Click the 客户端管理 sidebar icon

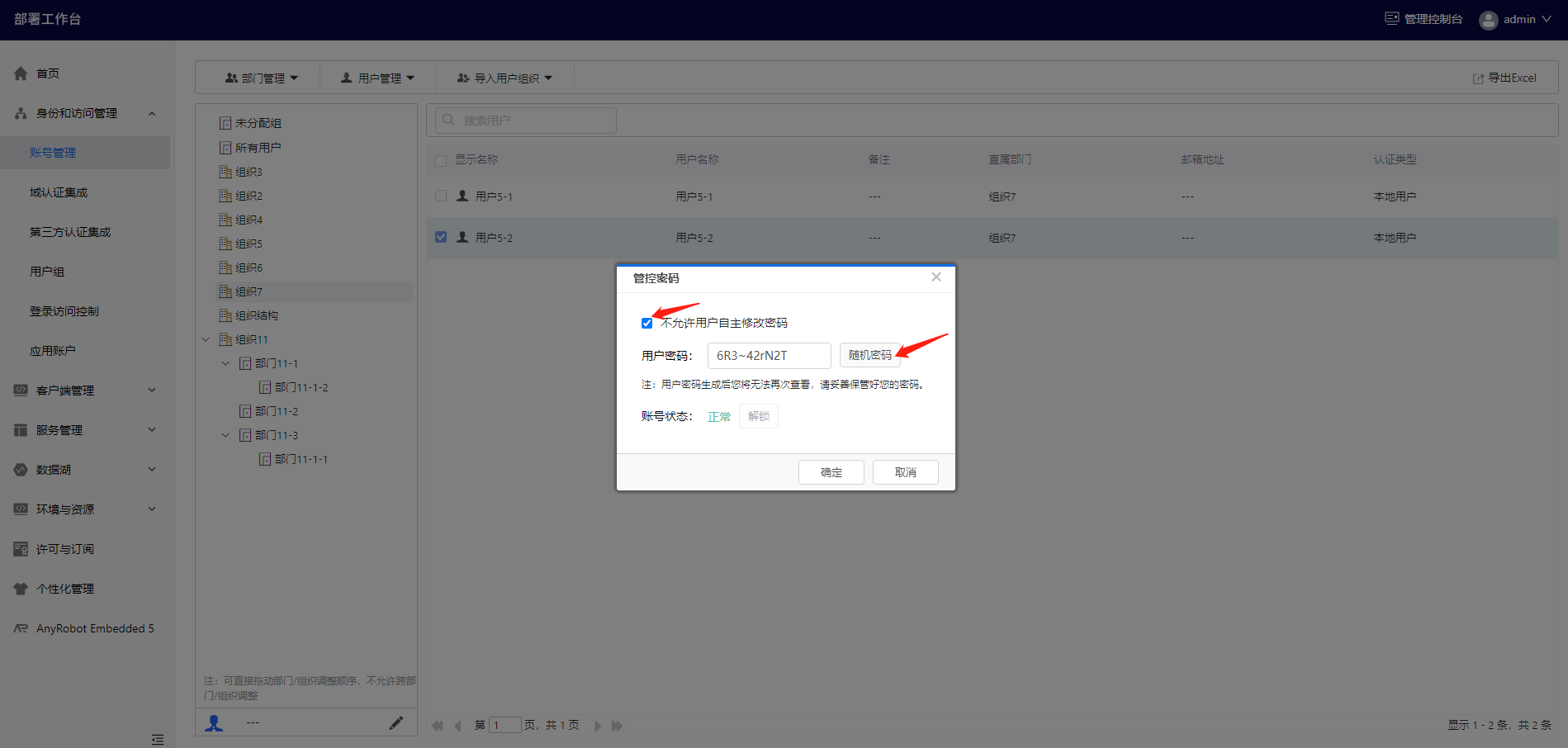pyautogui.click(x=21, y=390)
